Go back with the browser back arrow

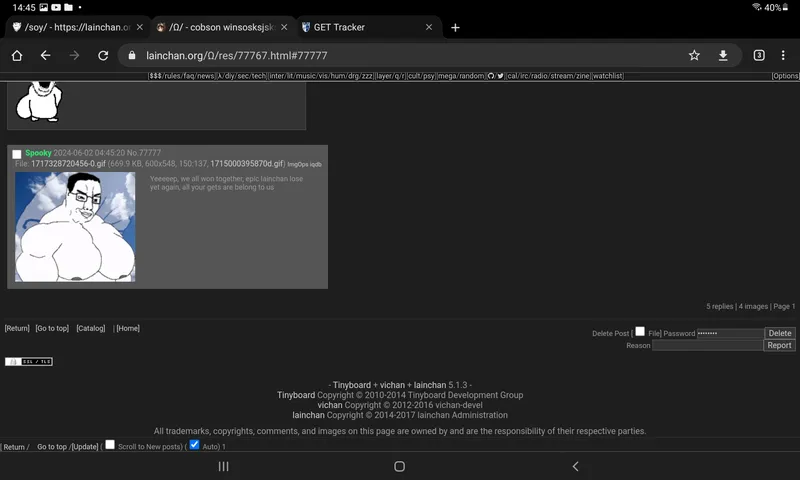coord(45,56)
